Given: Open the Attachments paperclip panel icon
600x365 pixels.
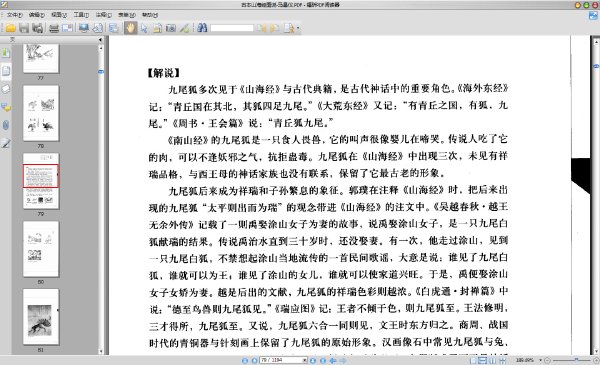Looking at the screenshot, I should tap(6, 125).
